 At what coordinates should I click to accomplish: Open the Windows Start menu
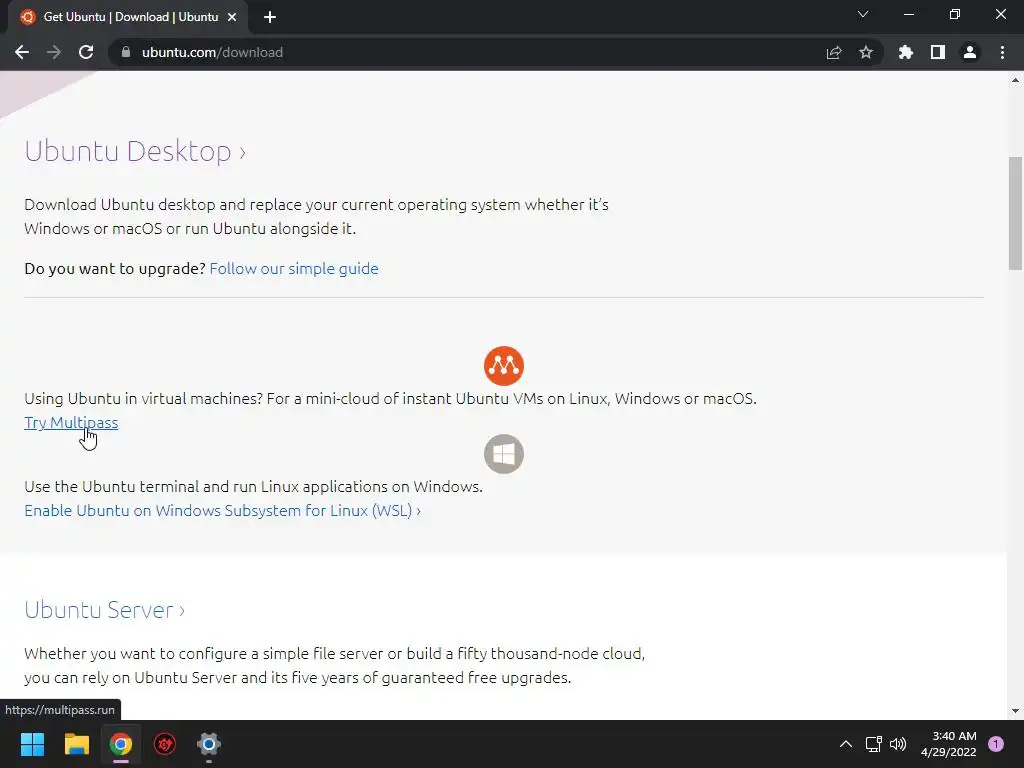coord(32,744)
